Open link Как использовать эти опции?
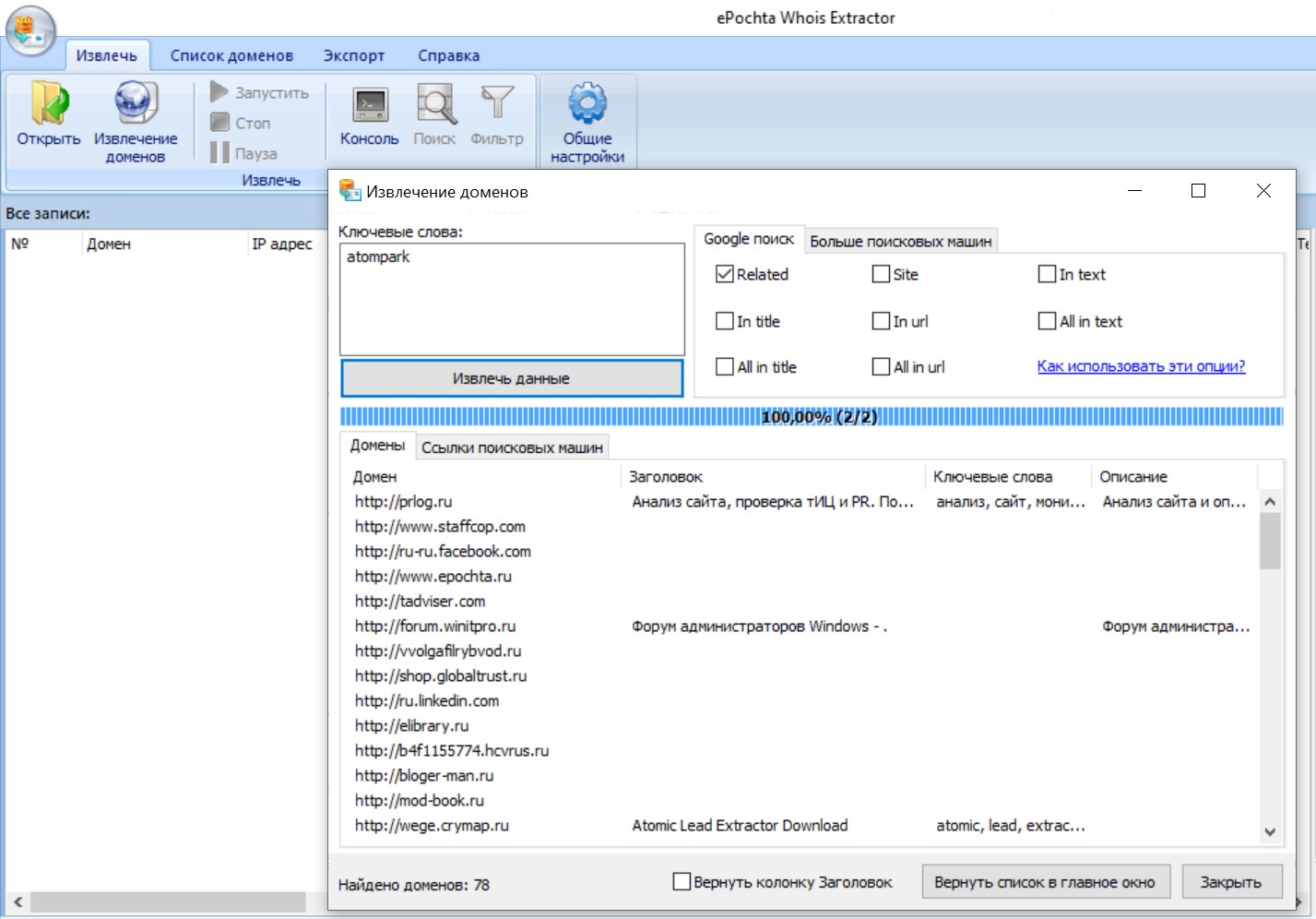This screenshot has height=919, width=1316. (x=1141, y=366)
